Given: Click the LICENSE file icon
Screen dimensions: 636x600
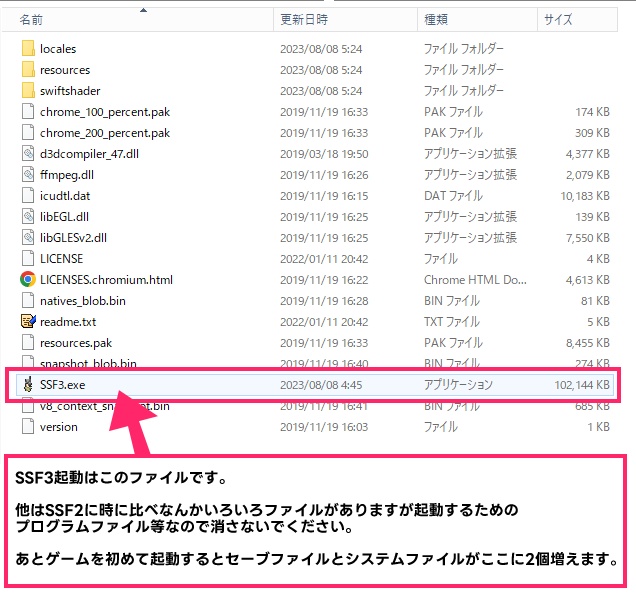Looking at the screenshot, I should tap(28, 258).
